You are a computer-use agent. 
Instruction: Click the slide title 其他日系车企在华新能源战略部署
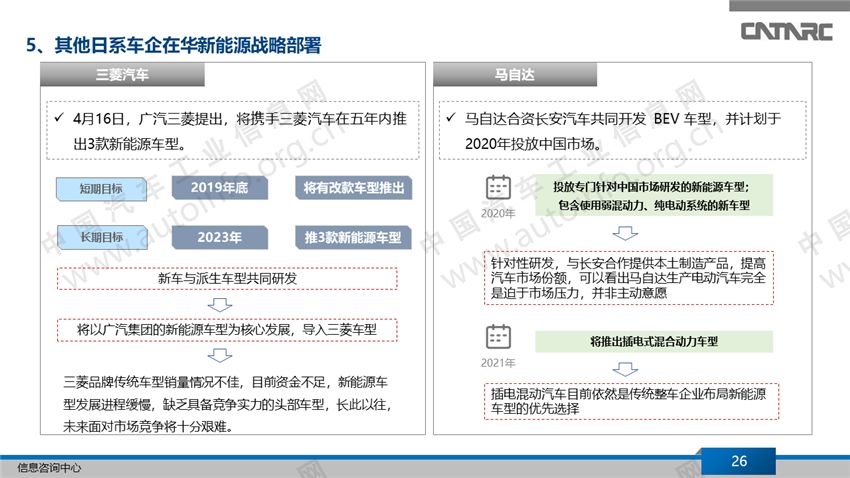(188, 45)
